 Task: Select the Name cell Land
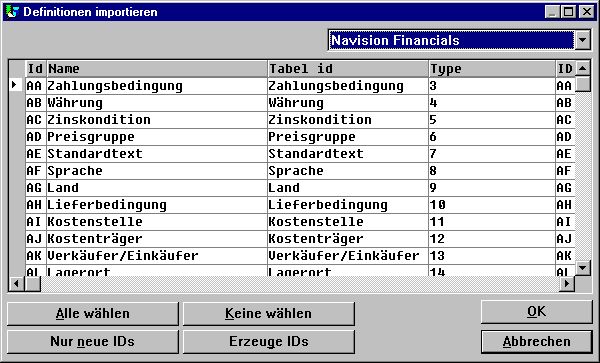point(157,188)
